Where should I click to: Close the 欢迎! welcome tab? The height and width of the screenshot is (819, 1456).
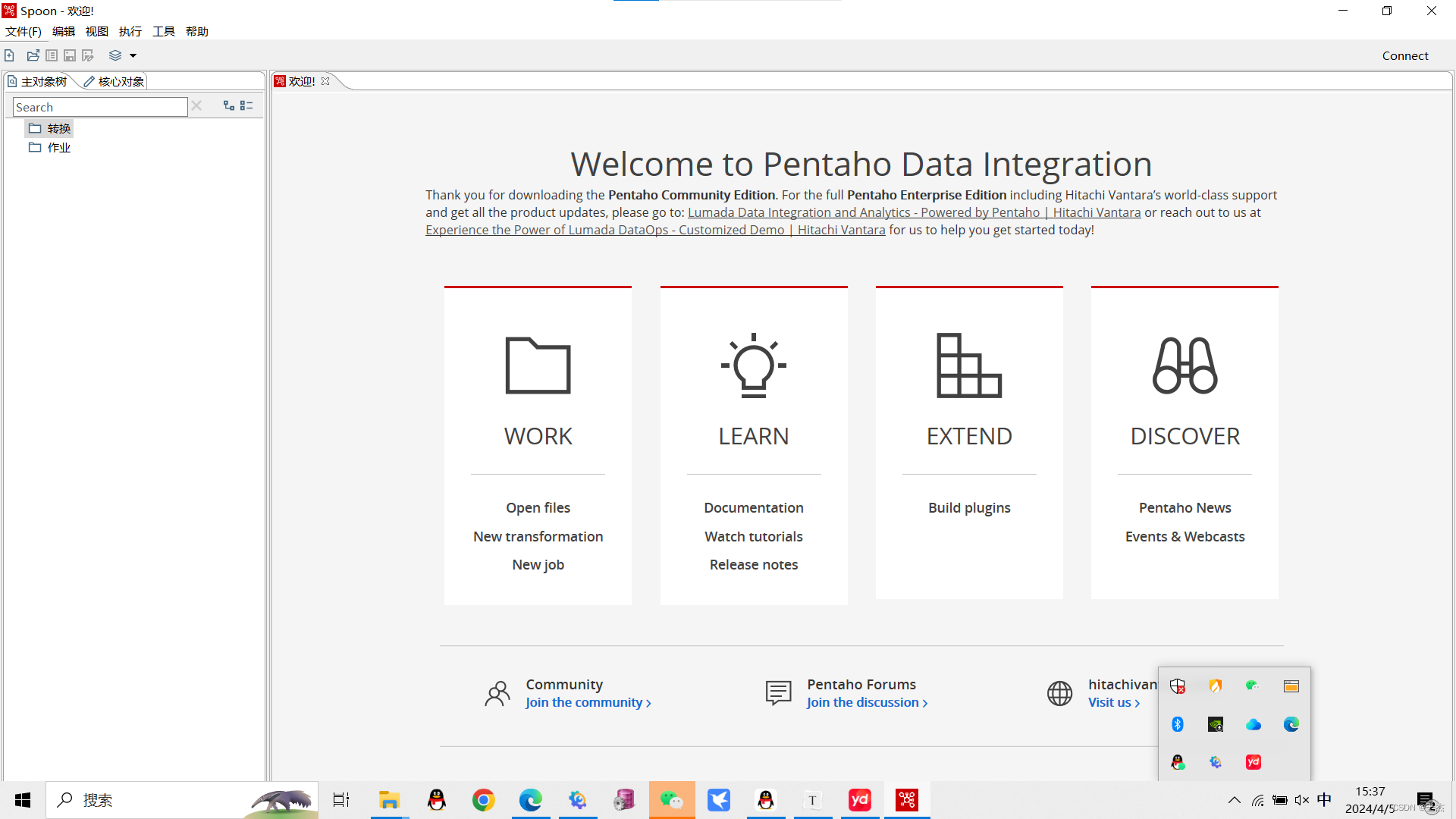tap(325, 81)
